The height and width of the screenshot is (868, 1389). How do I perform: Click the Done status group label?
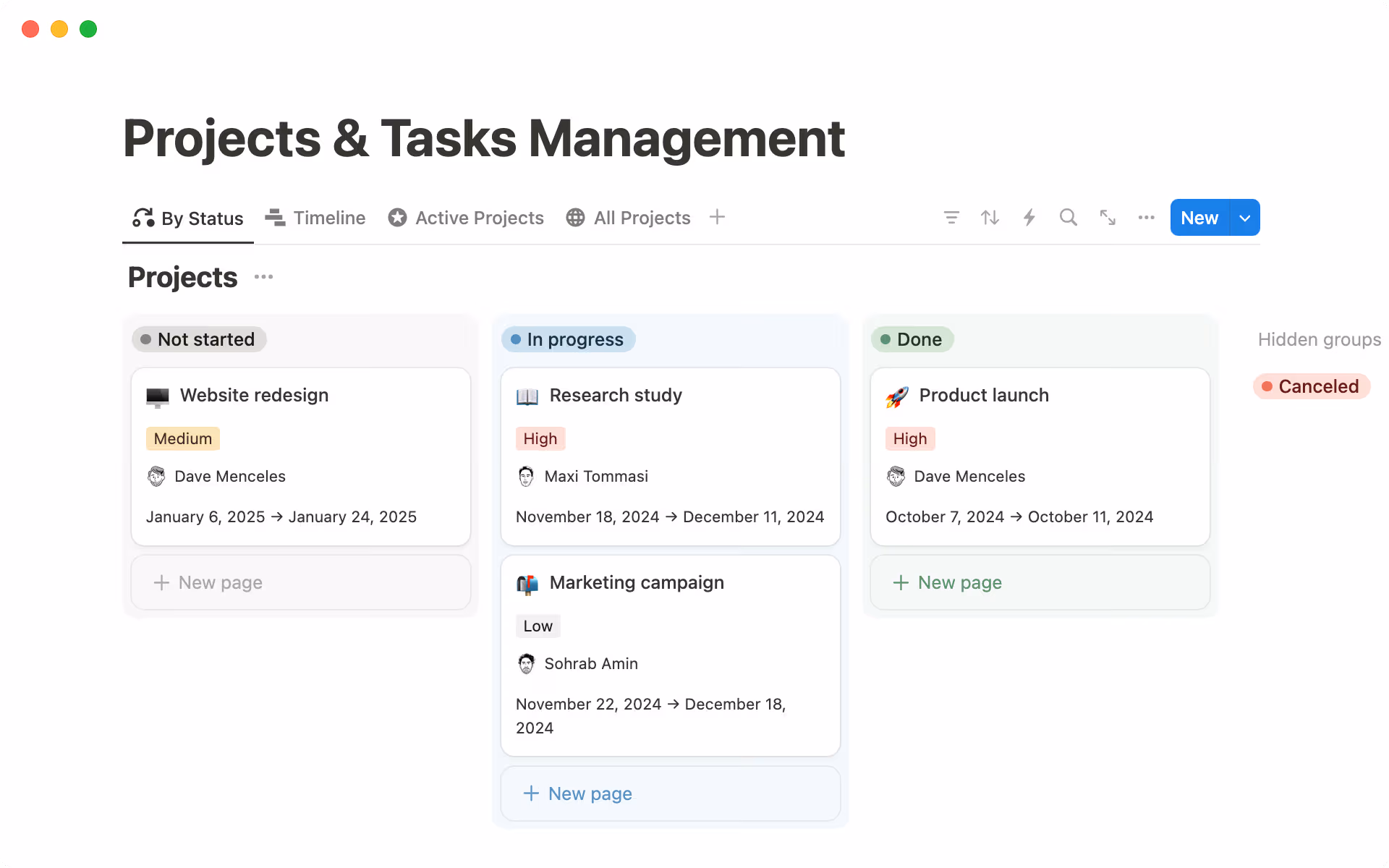click(912, 339)
